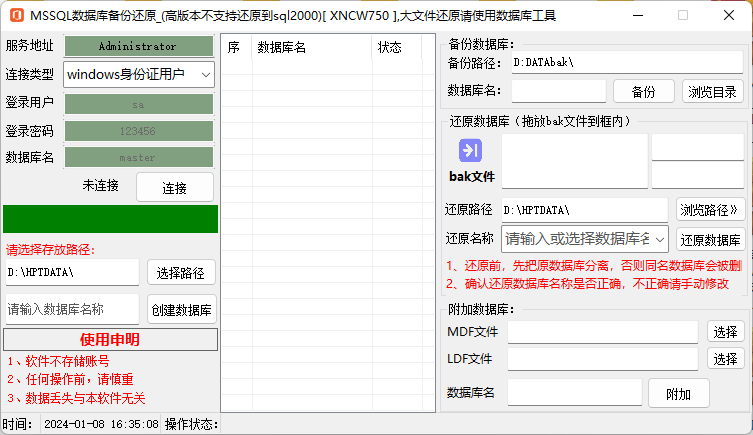Click the database name field showing master
Screen dimensions: 753x435
coord(139,157)
